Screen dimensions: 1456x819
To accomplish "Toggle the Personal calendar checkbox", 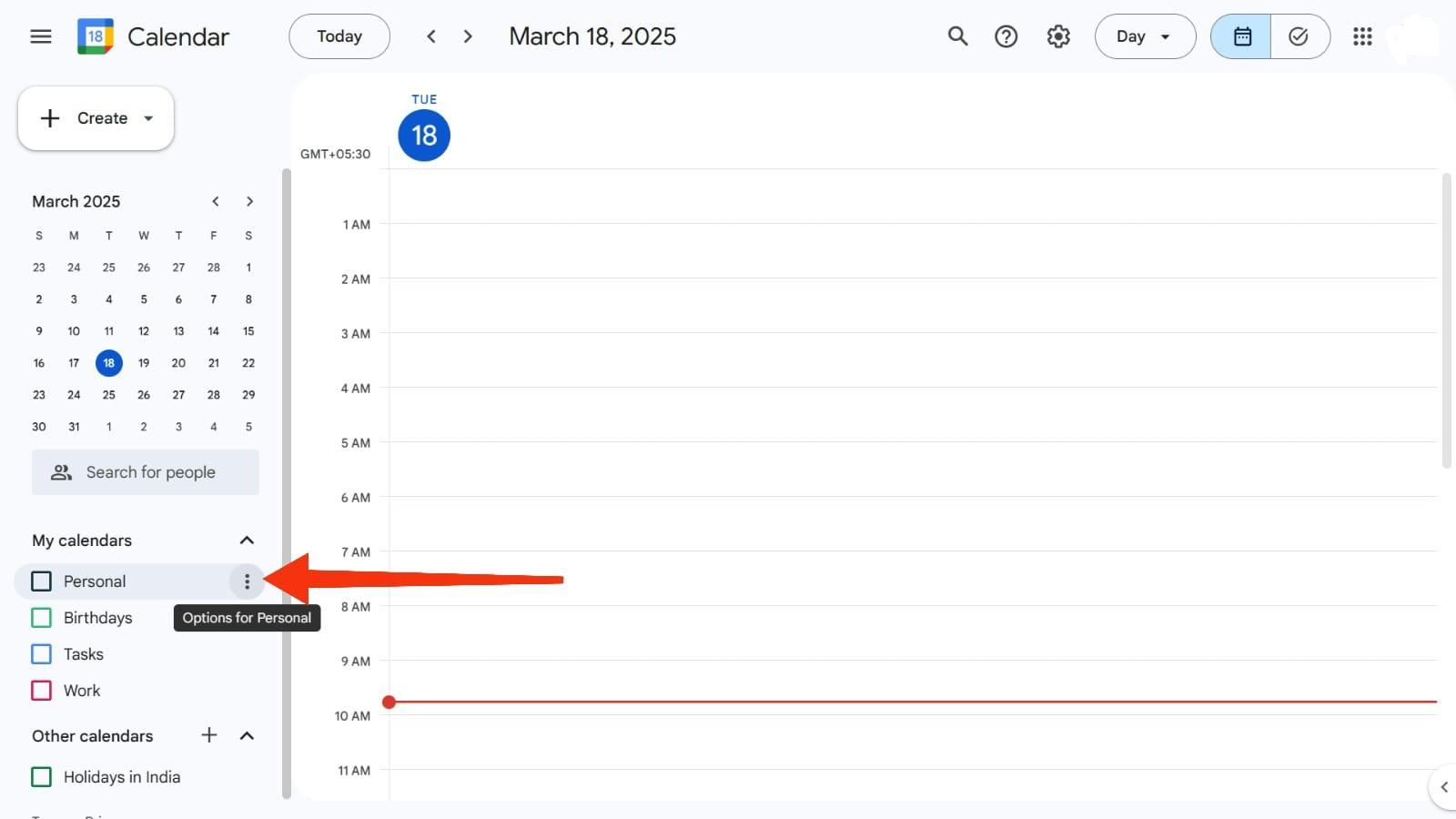I will [42, 581].
